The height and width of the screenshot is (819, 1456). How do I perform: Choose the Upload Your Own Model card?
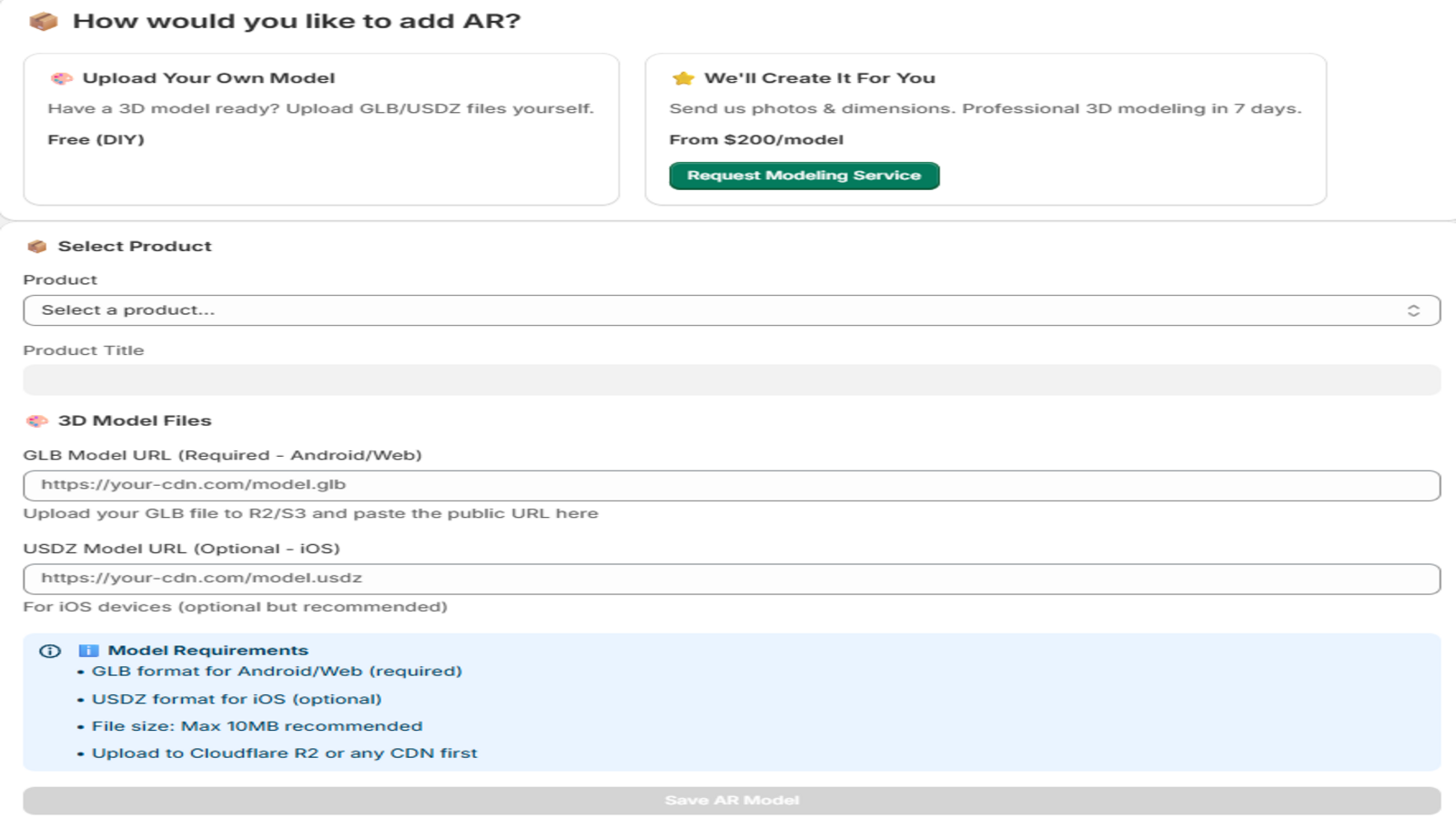click(x=321, y=129)
